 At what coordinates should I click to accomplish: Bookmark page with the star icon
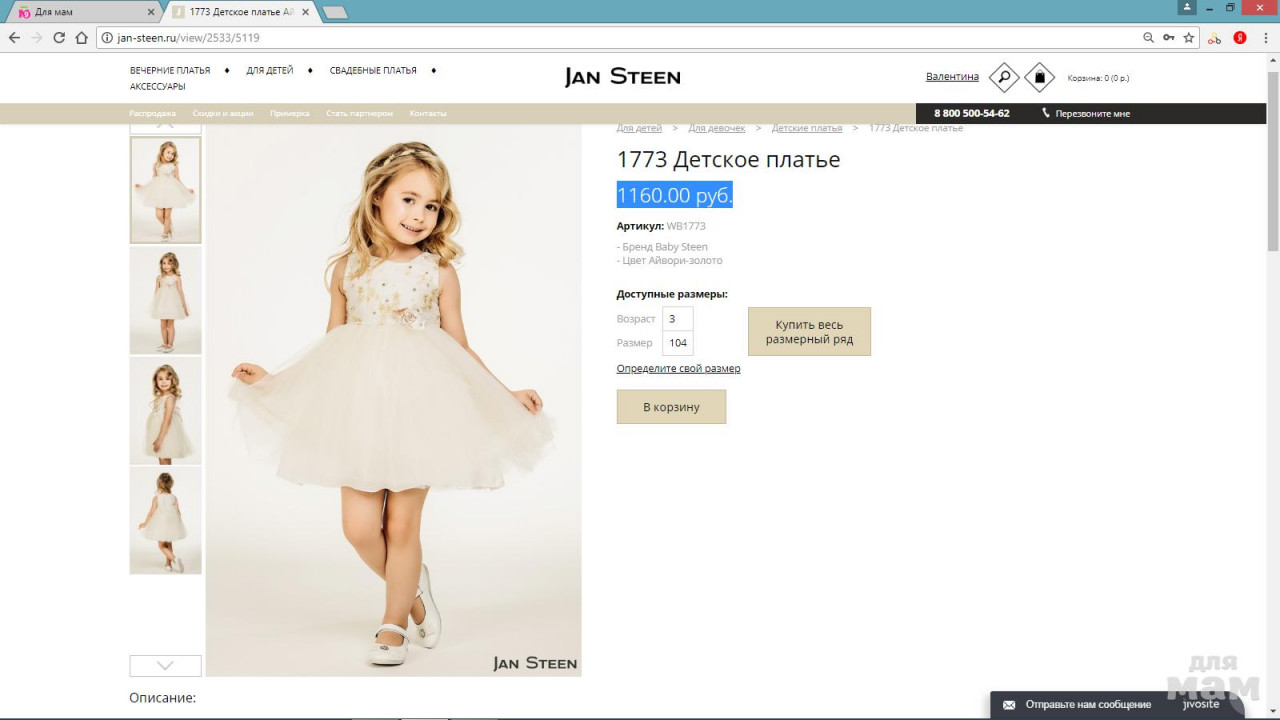1189,38
